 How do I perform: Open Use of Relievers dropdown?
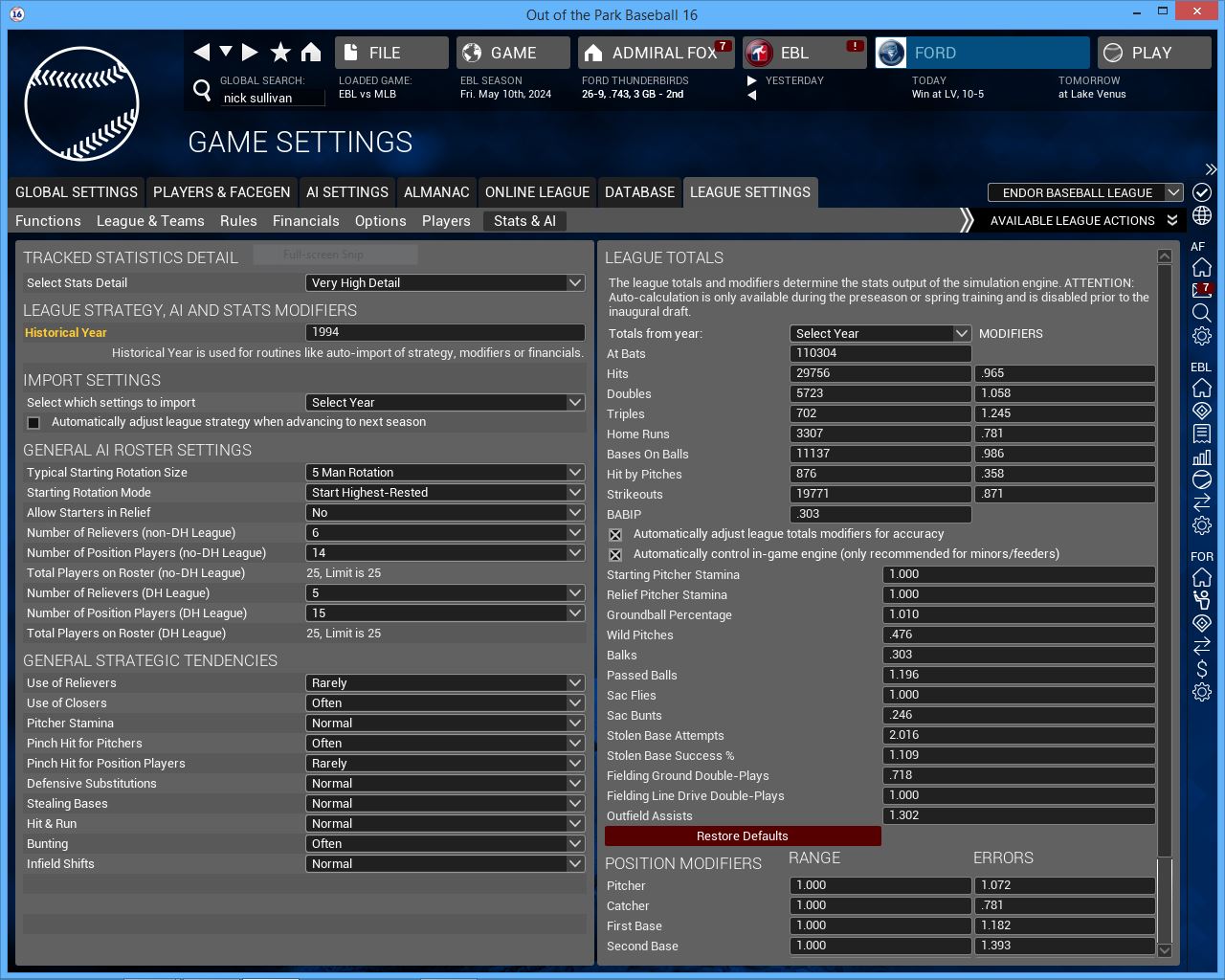445,683
